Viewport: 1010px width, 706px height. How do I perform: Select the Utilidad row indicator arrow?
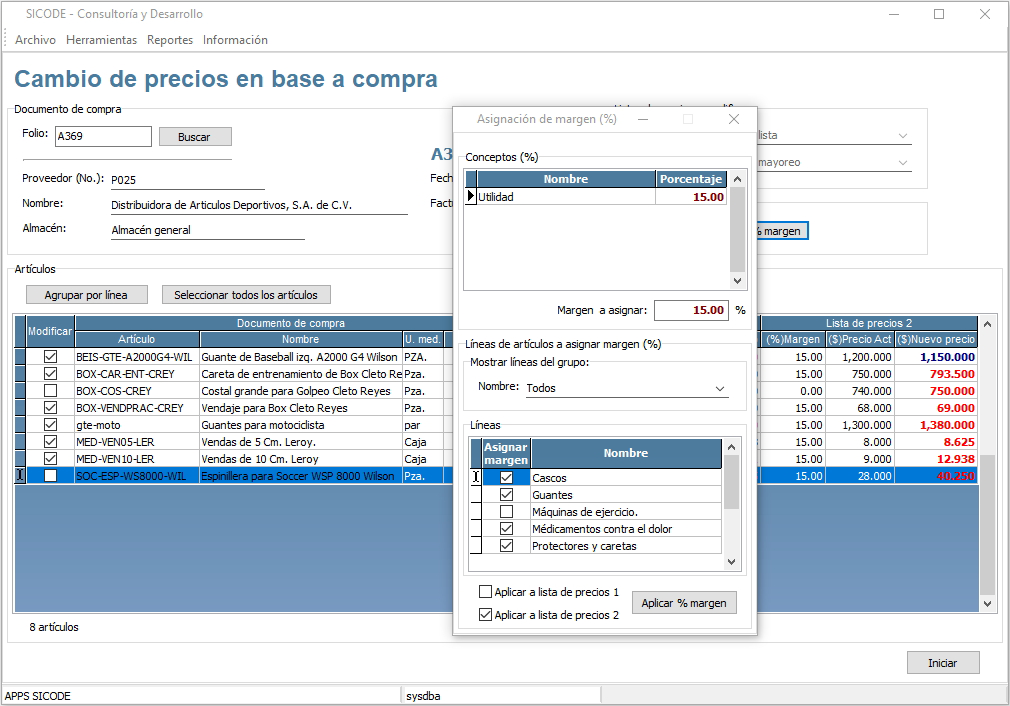coord(471,197)
